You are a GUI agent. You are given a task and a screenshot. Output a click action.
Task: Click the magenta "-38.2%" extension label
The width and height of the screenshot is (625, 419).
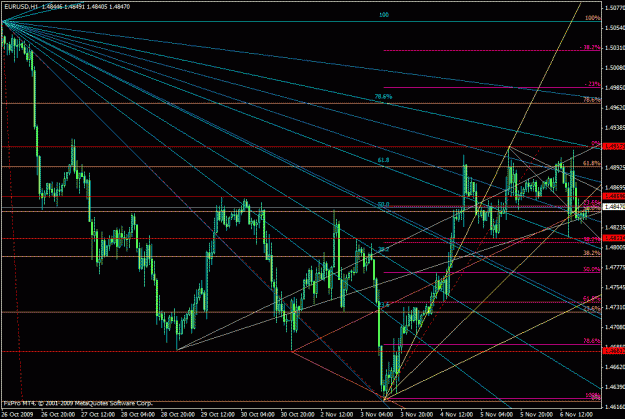coord(590,47)
